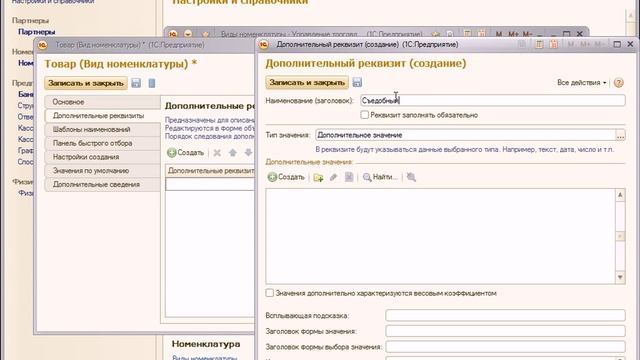Click the document icon after the pencil icon
The width and height of the screenshot is (640, 360).
349,177
